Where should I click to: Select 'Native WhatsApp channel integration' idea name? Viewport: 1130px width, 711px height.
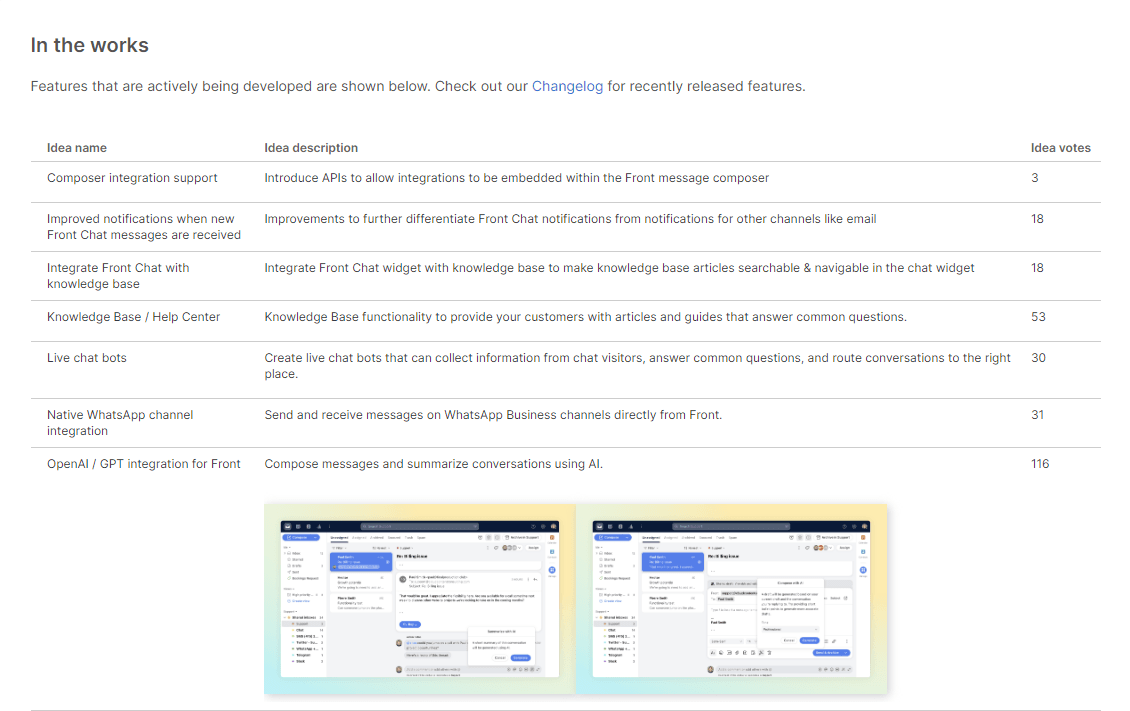[120, 423]
